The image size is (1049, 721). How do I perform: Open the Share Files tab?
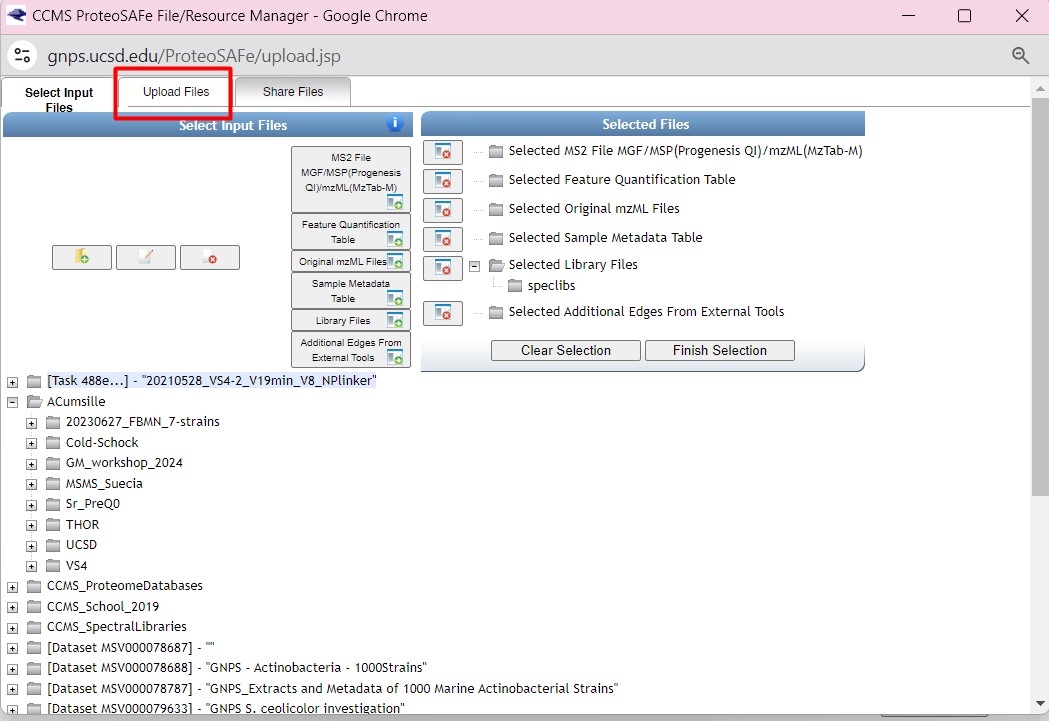coord(293,92)
